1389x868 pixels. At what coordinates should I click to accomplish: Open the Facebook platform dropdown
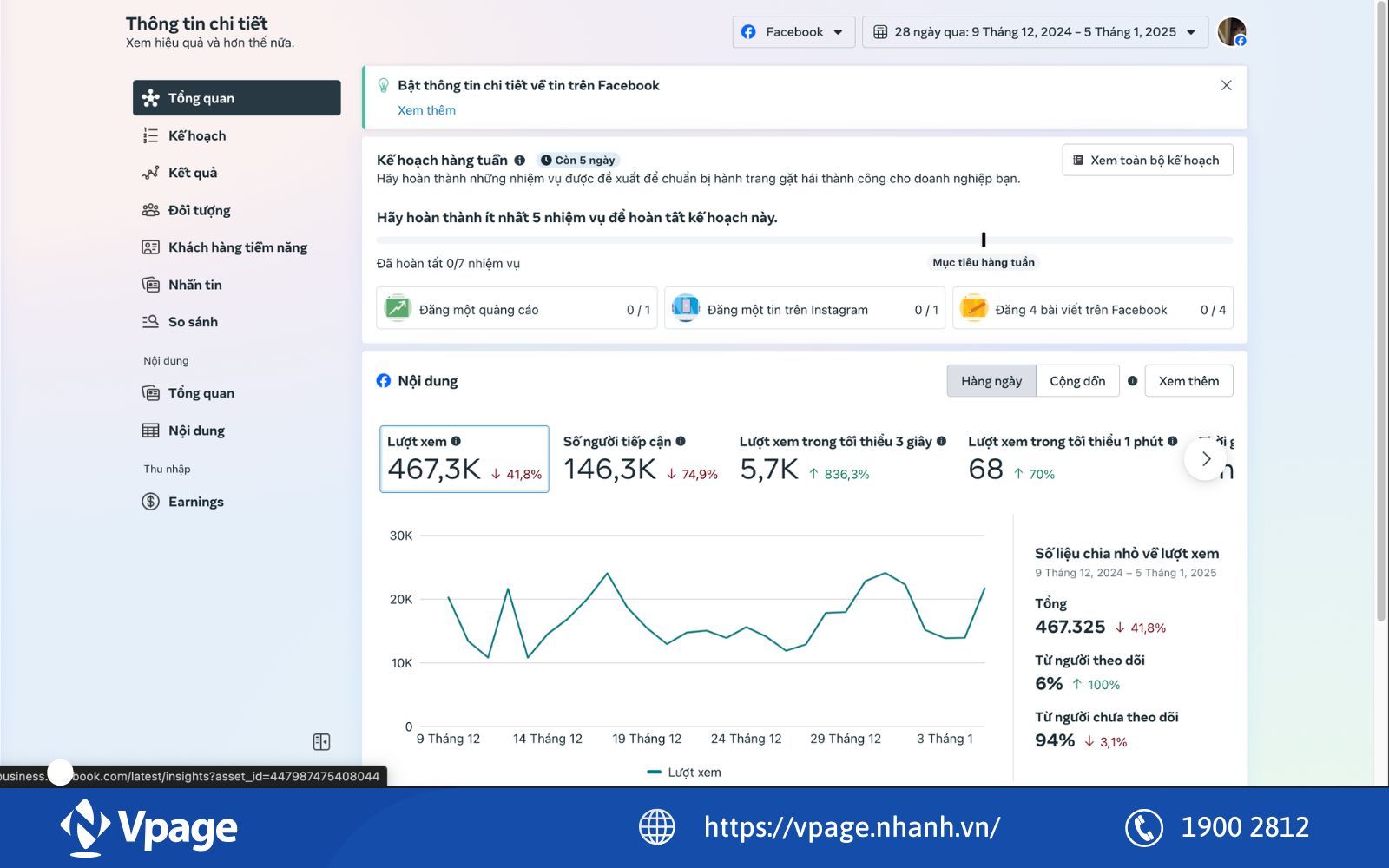tap(793, 32)
